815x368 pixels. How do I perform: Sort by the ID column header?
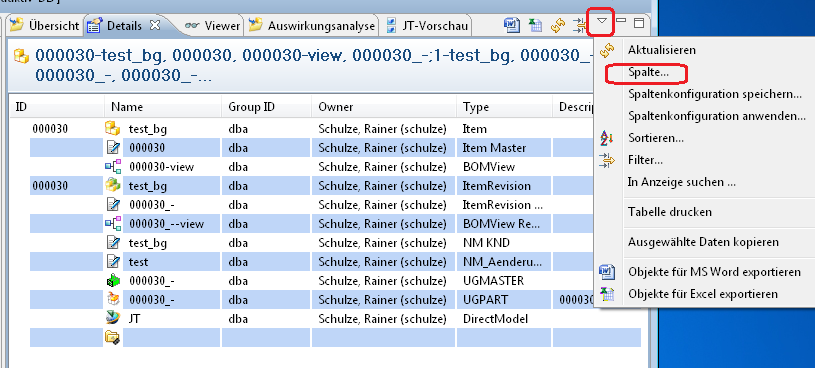[x=57, y=107]
